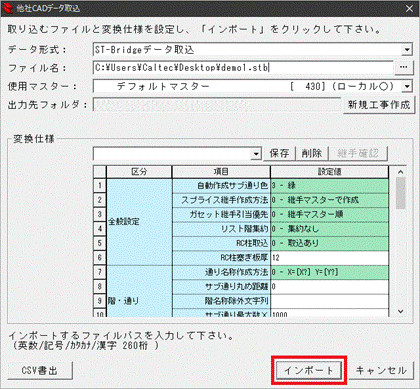Select the サブ通り丸め距離 value cell
Screen dimensions: 420x389
coord(329,287)
